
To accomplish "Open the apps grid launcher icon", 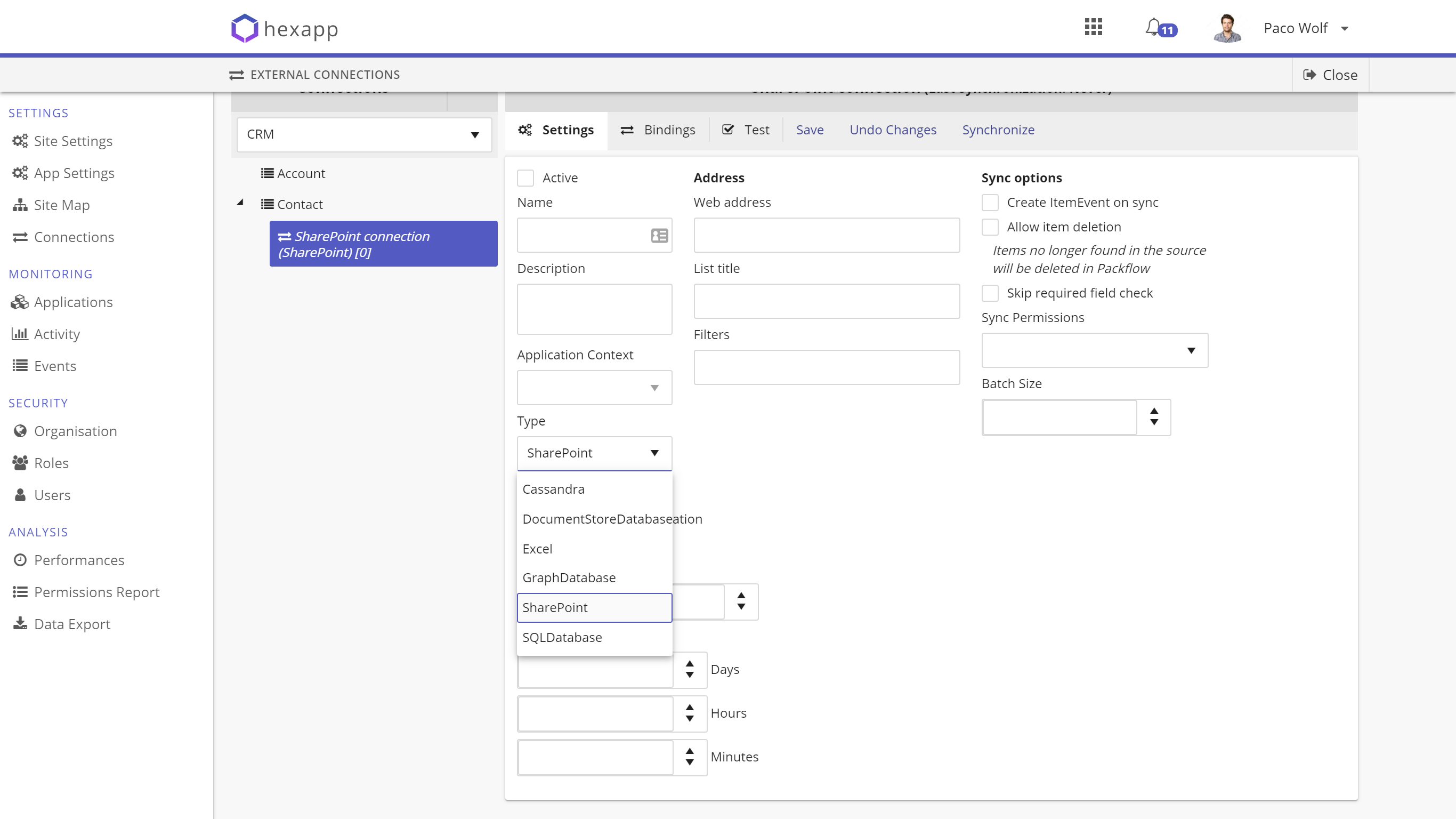I will (x=1093, y=27).
